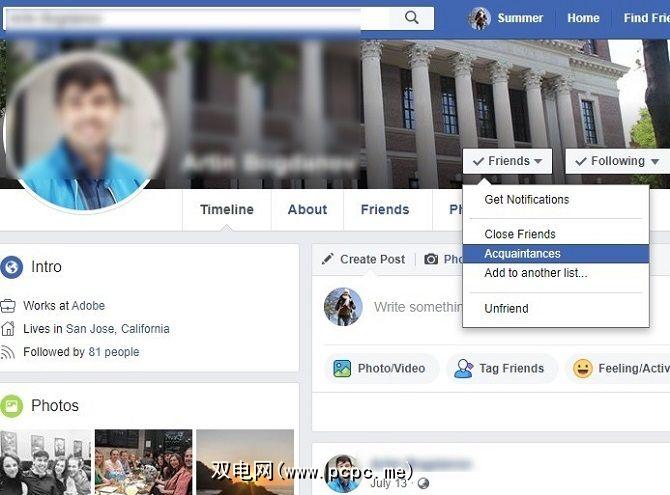The width and height of the screenshot is (670, 495).
Task: Click the pencil Create Post icon
Action: 328,259
